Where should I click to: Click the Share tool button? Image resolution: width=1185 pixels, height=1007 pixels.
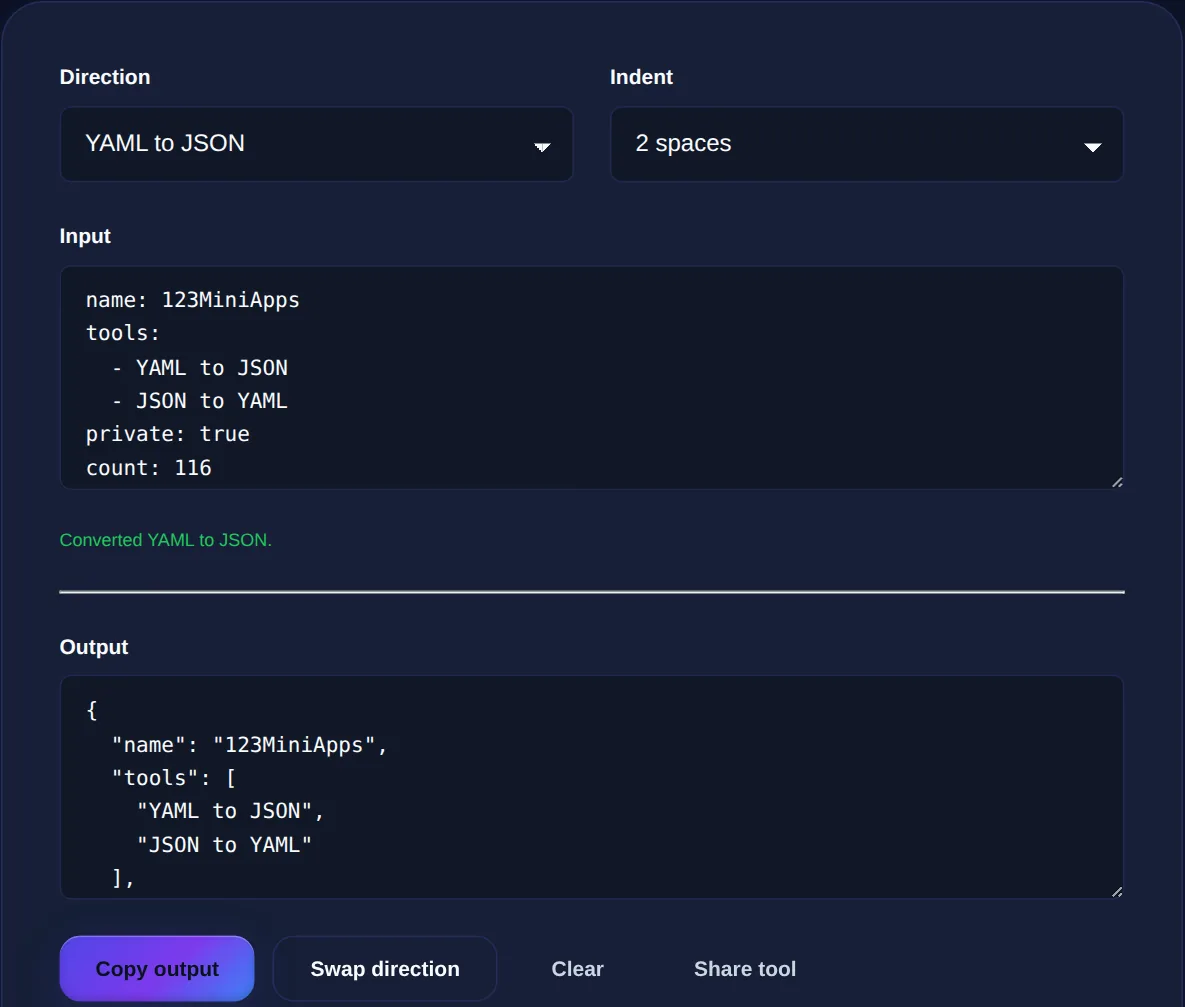[745, 968]
